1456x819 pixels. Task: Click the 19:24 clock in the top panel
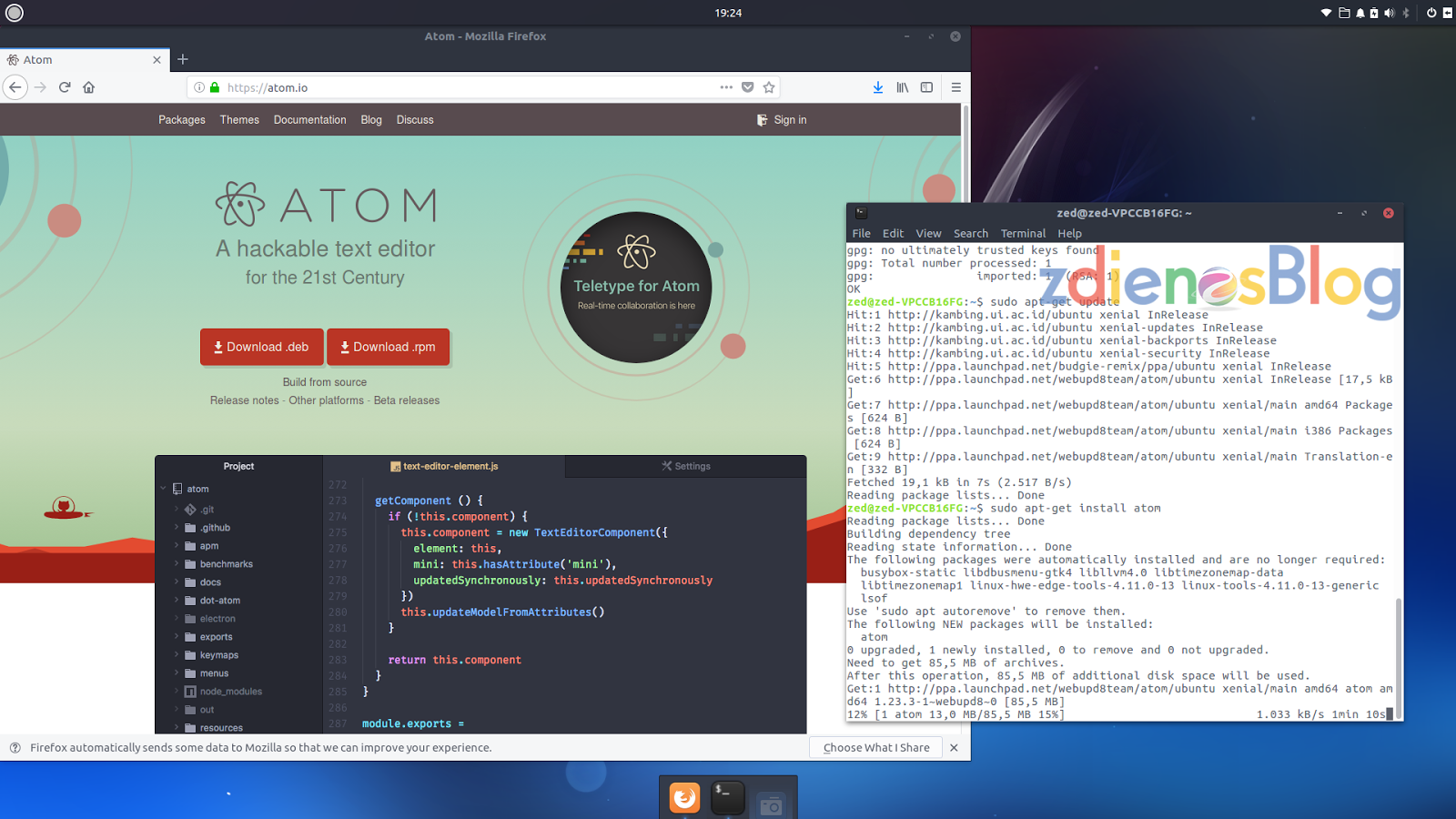[x=728, y=13]
